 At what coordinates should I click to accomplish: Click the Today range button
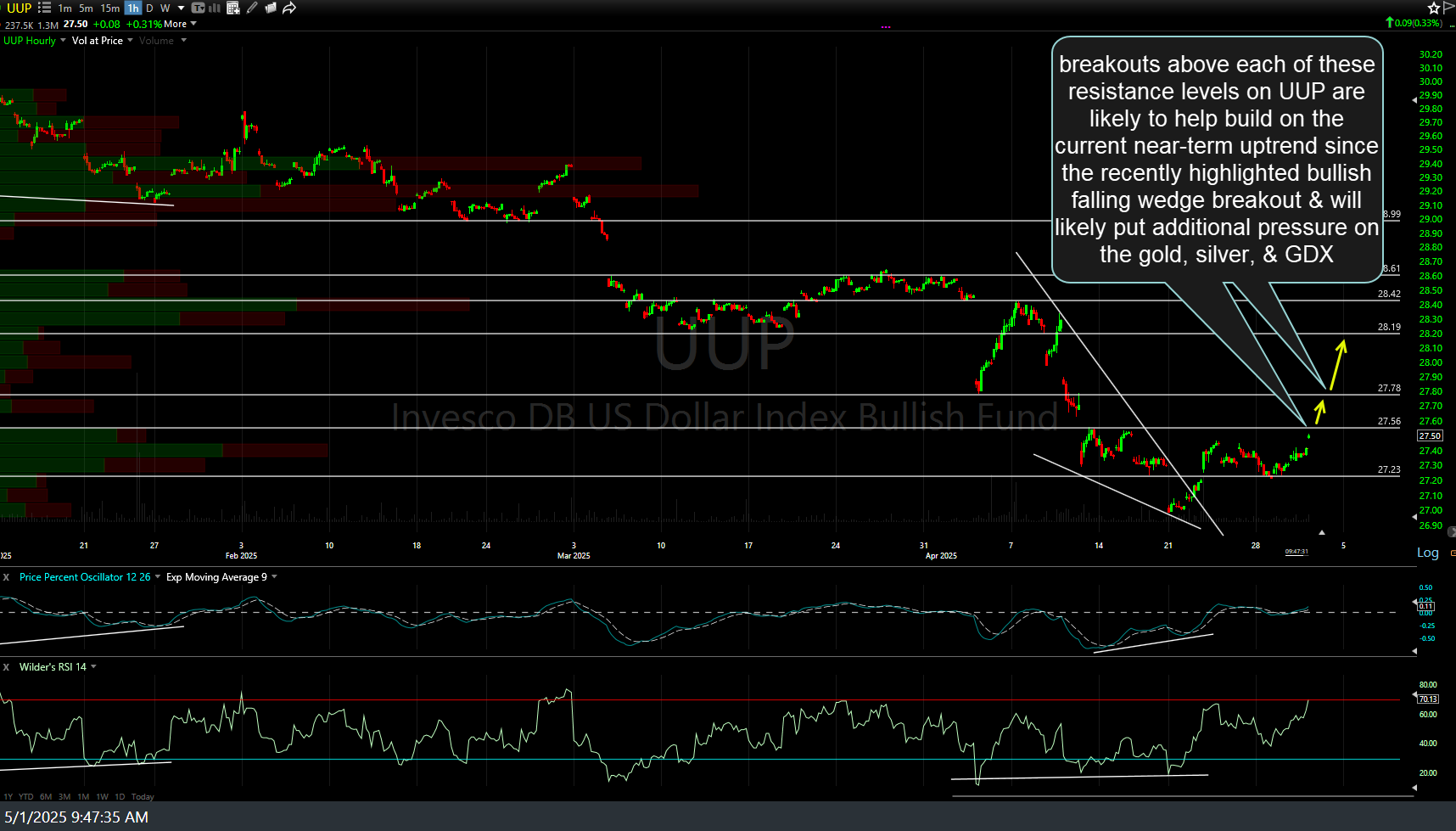(x=143, y=796)
